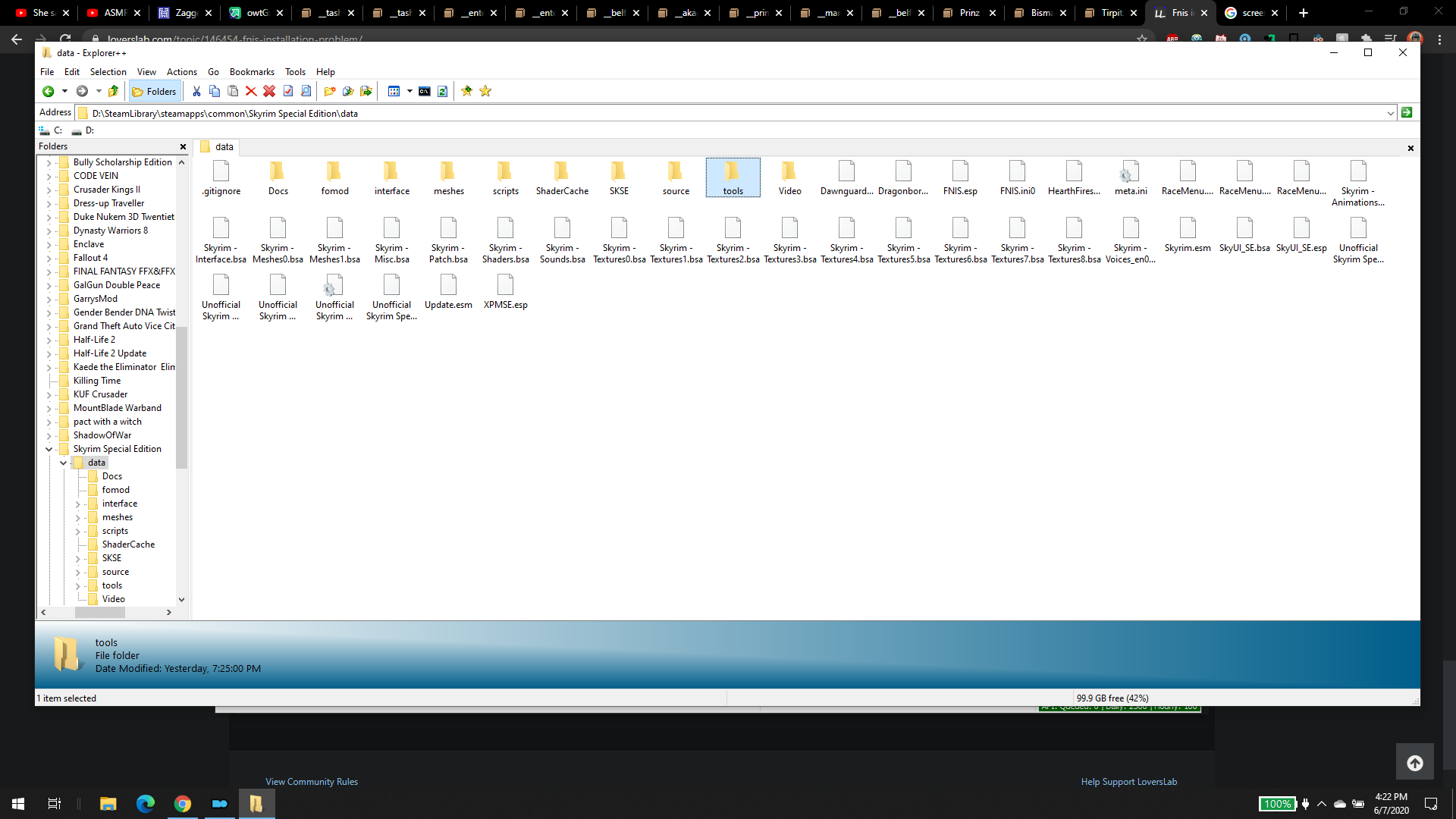Close the data tab
The width and height of the screenshot is (1456, 819).
coord(1410,149)
